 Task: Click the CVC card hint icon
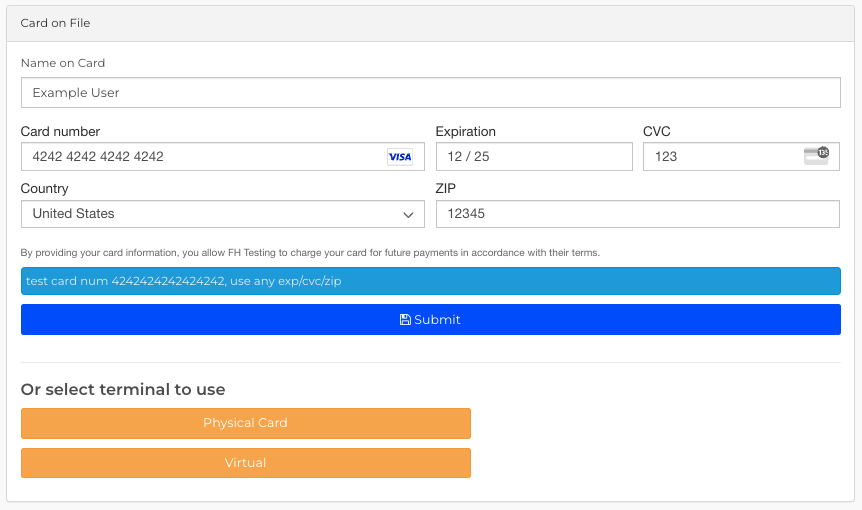[816, 156]
